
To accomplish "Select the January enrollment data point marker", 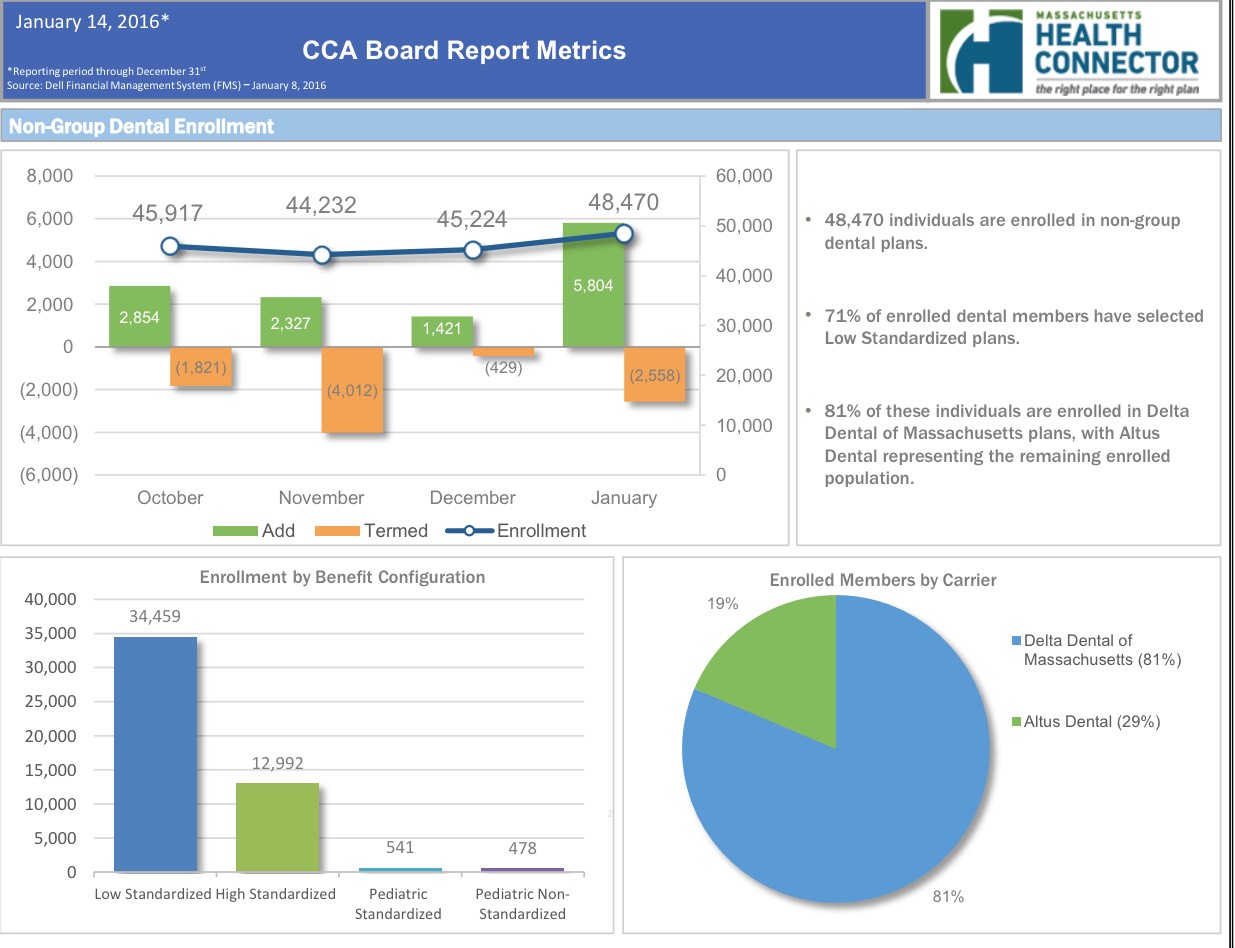I will coord(624,233).
